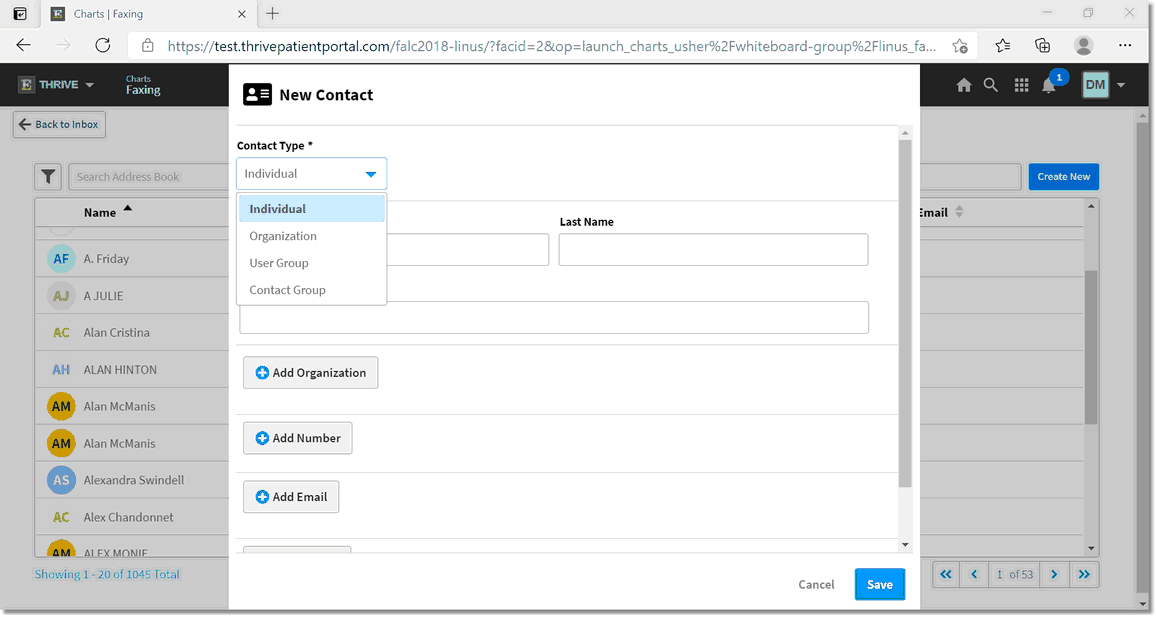Viewport: 1156px width, 617px height.
Task: Select Individual in contact type list
Action: pos(311,209)
